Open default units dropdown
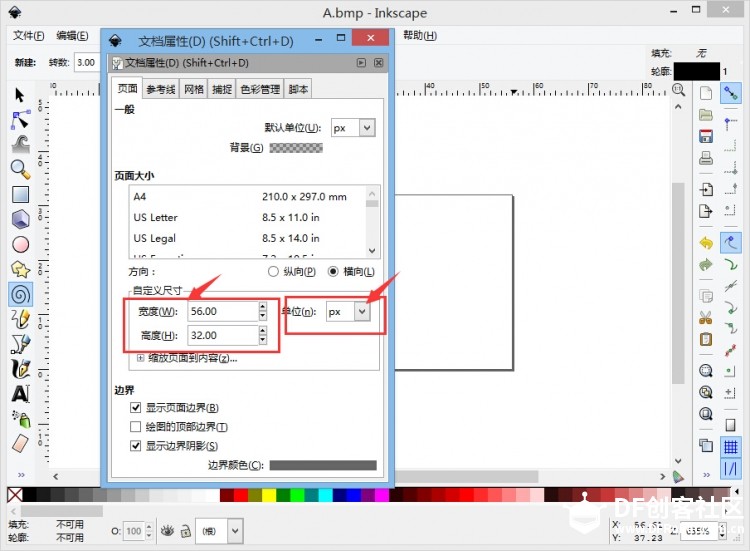 click(x=367, y=128)
